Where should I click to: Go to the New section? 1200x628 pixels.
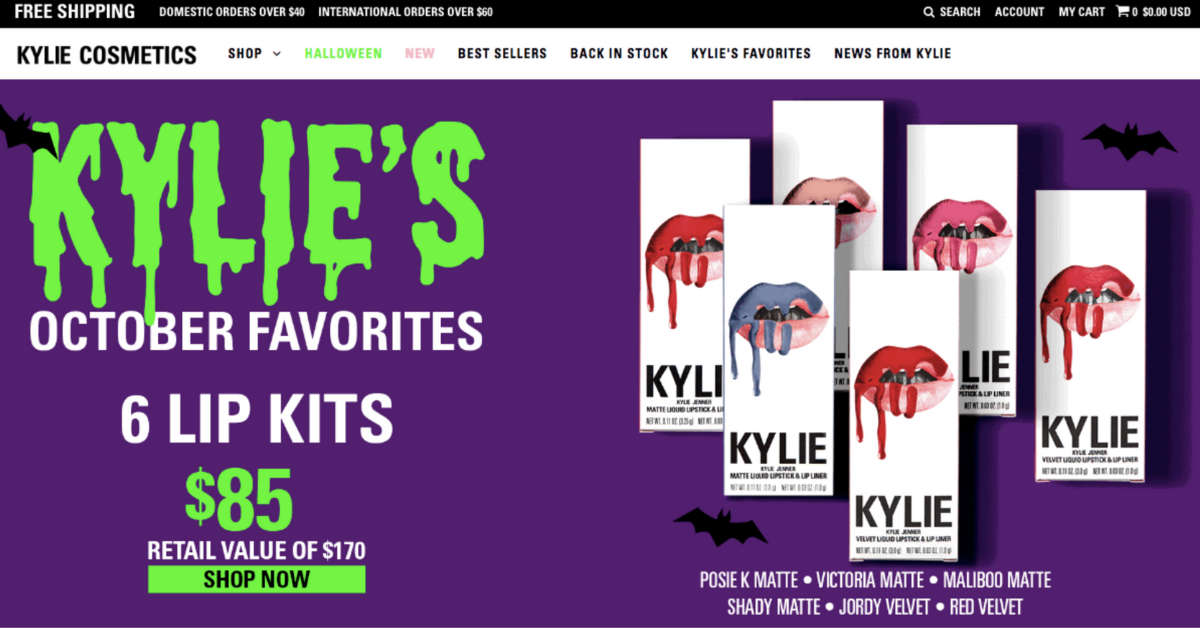point(420,54)
